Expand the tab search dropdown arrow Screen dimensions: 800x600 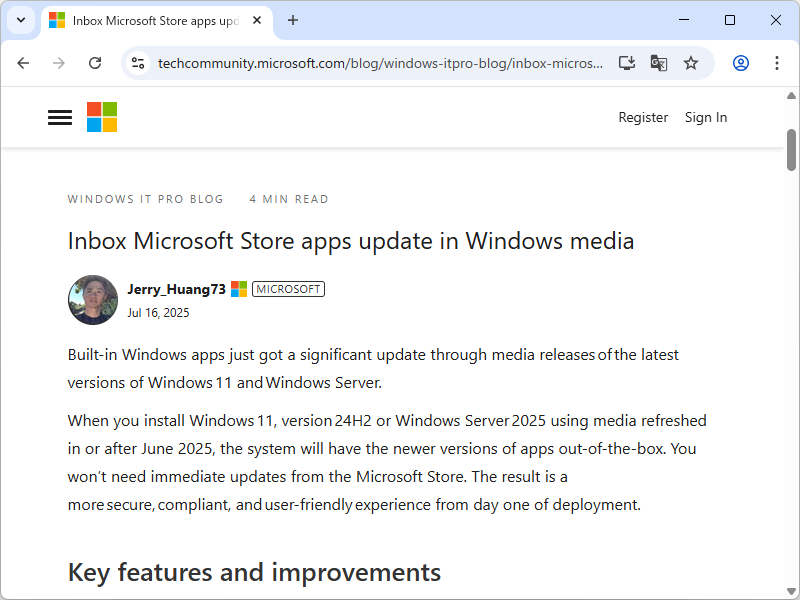coord(21,20)
